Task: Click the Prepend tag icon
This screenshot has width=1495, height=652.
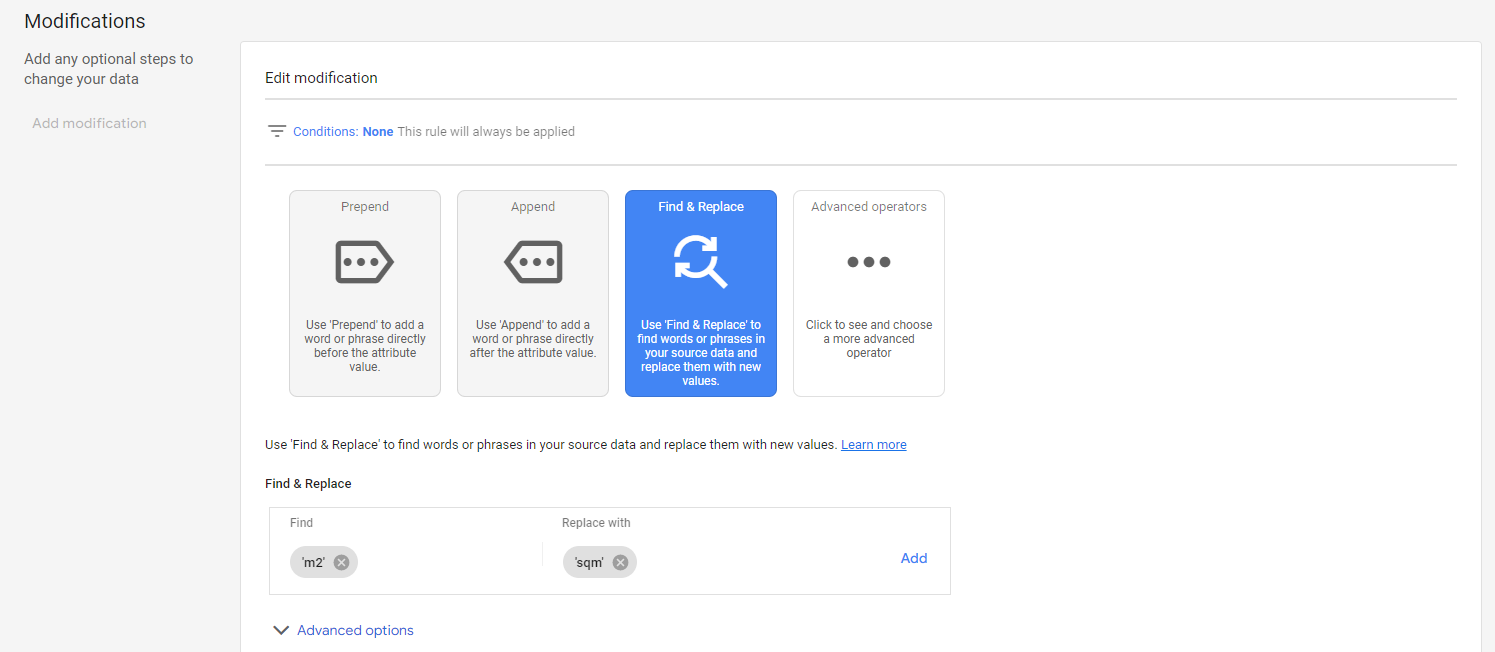Action: [x=365, y=262]
